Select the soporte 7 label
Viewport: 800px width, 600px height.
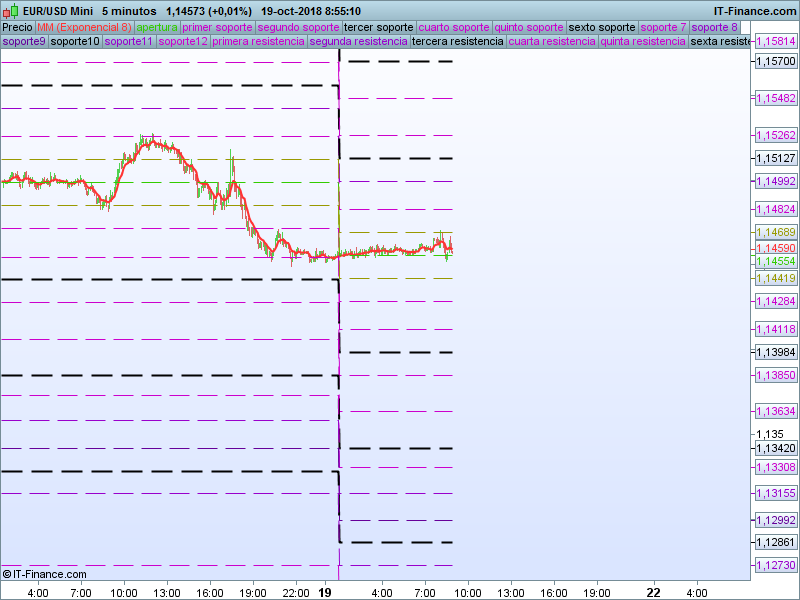coord(663,27)
